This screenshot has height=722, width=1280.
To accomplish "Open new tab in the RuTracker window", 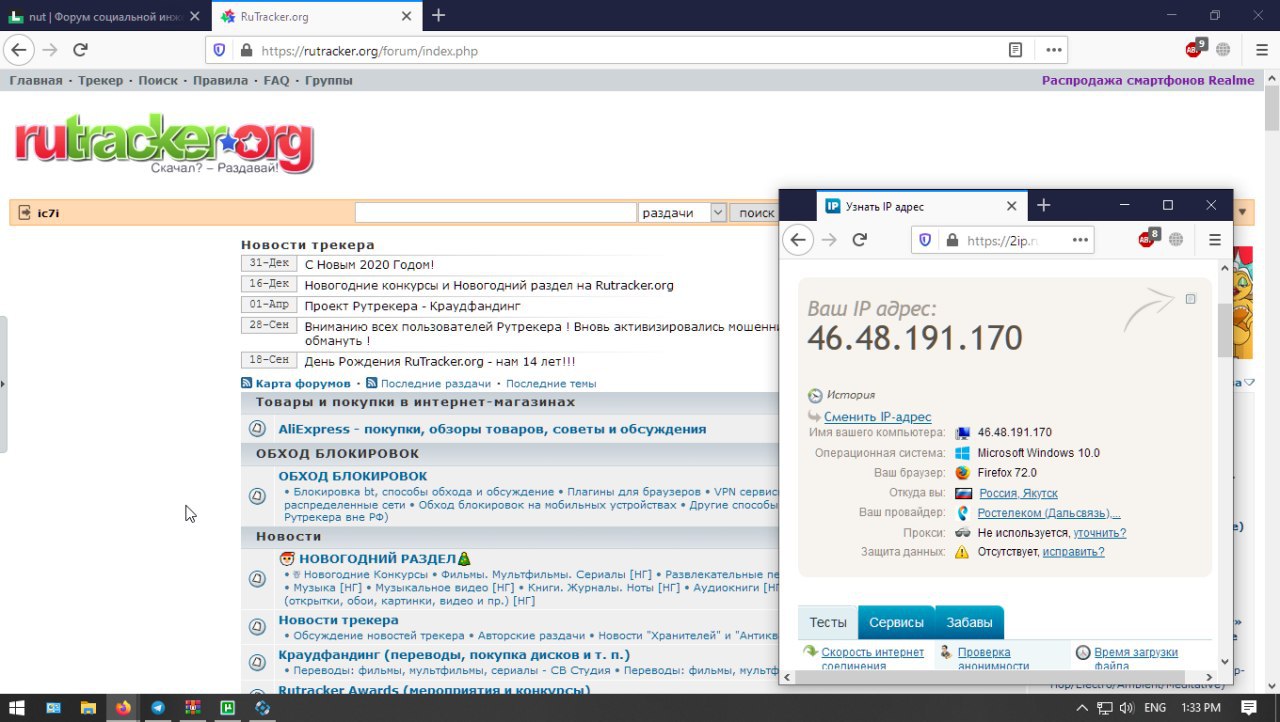I will tap(438, 15).
